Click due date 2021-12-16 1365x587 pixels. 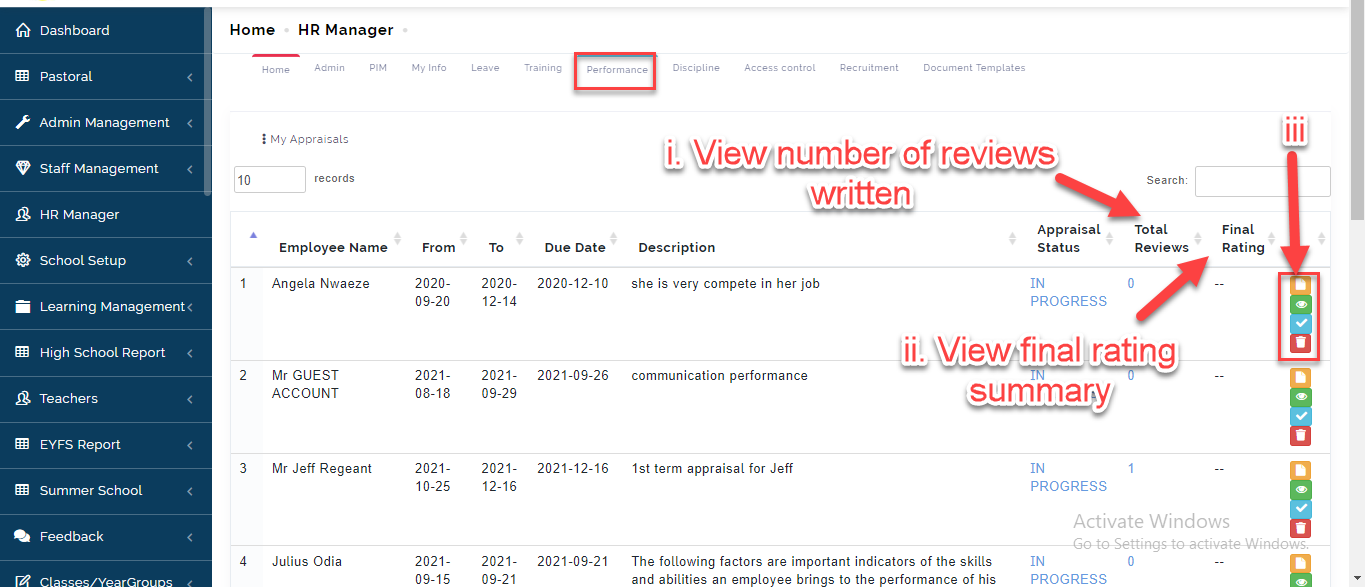(573, 468)
